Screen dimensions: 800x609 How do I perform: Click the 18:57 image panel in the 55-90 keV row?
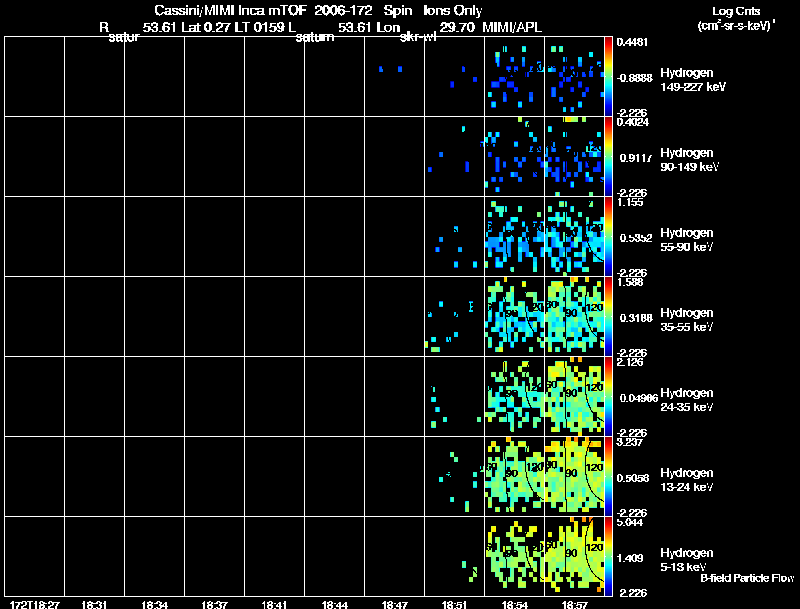(x=574, y=236)
